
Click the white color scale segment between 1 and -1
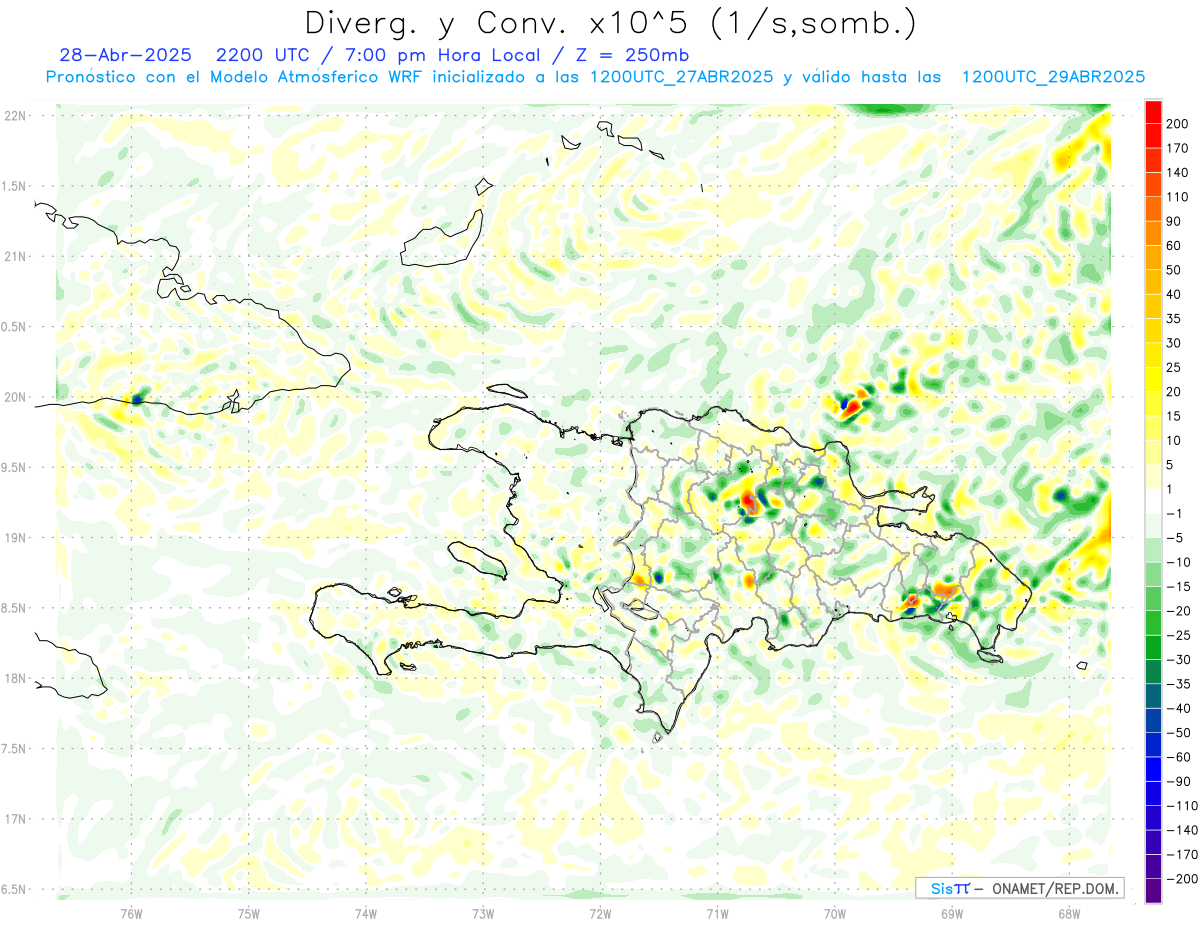click(1153, 502)
